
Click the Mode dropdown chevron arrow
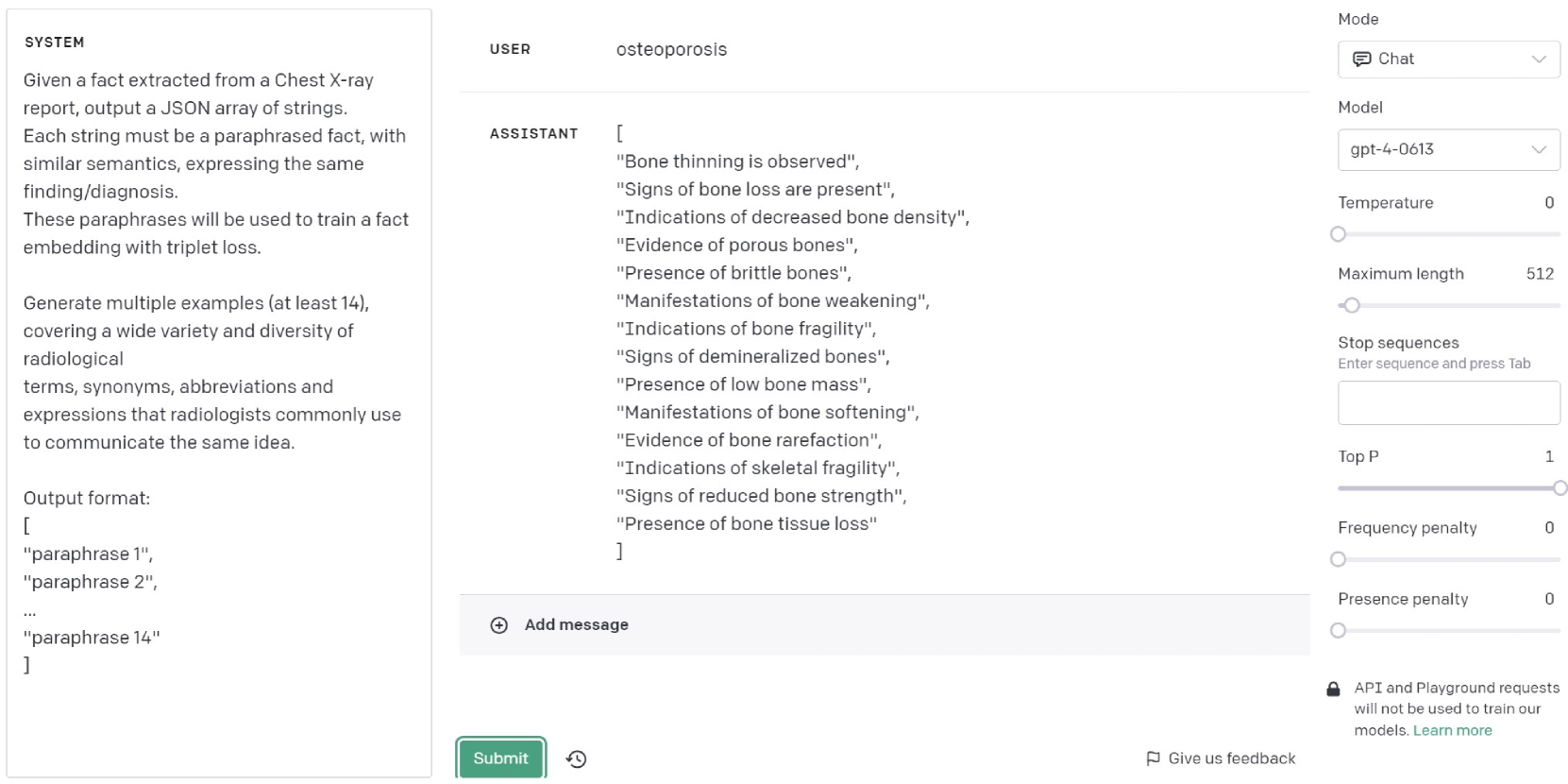(1539, 60)
